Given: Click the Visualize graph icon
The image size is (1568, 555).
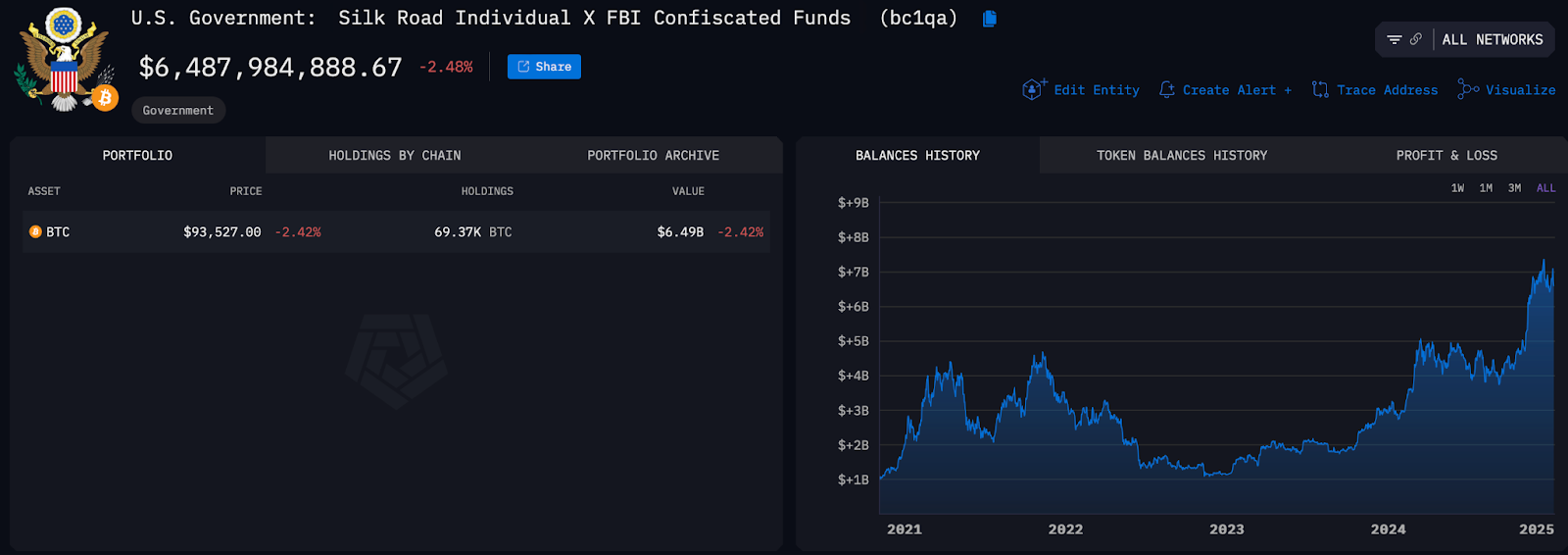Looking at the screenshot, I should pyautogui.click(x=1468, y=89).
